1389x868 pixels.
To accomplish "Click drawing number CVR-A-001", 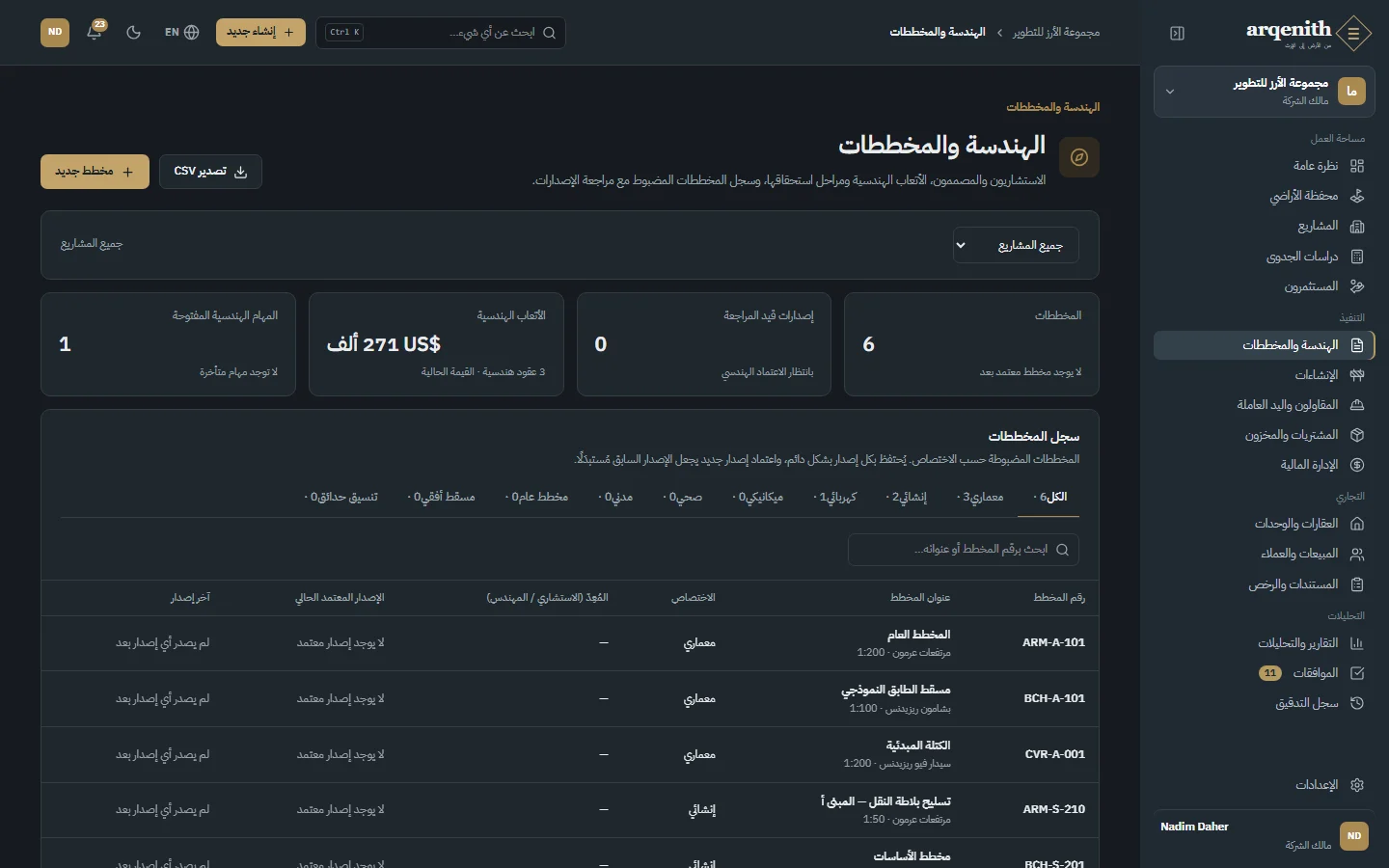I will click(1054, 754).
